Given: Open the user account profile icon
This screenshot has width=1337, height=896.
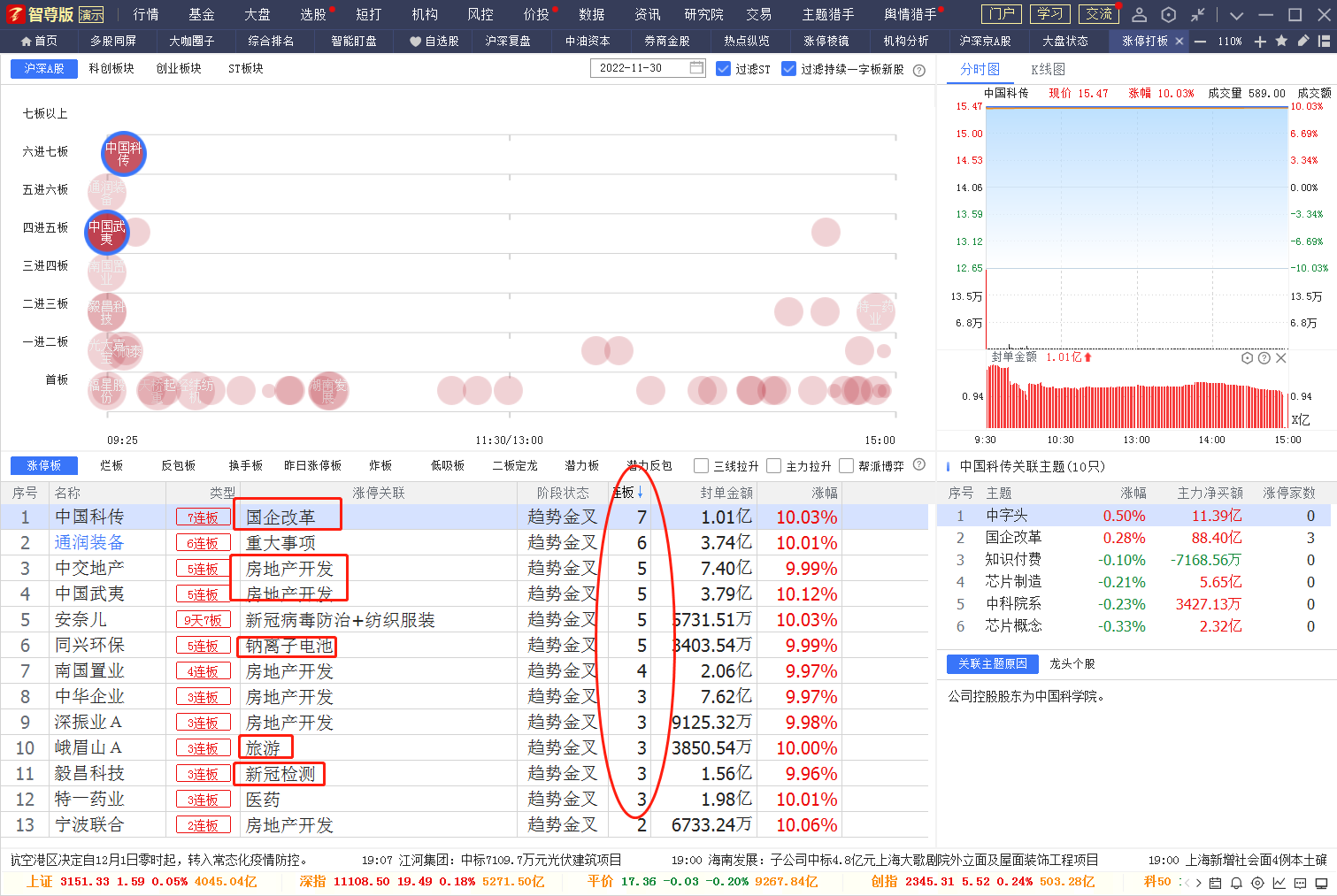Looking at the screenshot, I should click(x=1140, y=14).
